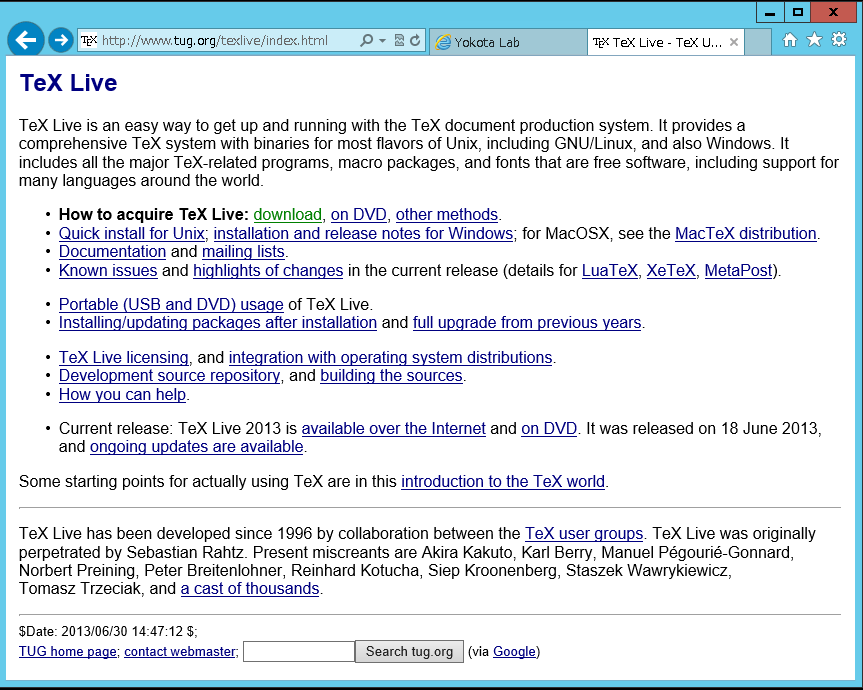Click the search text field beside contact webmaster
Screen dimensions: 863x690
click(x=298, y=652)
